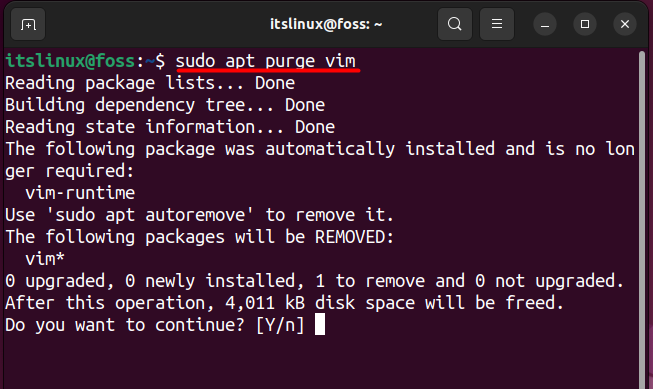This screenshot has height=389, width=653.
Task: Click the terminal vertical scrollbar
Action: tap(642, 219)
